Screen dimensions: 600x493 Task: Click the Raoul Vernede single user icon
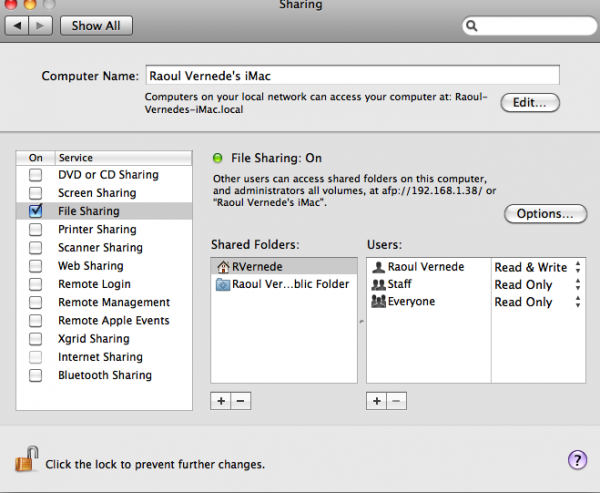click(x=378, y=267)
